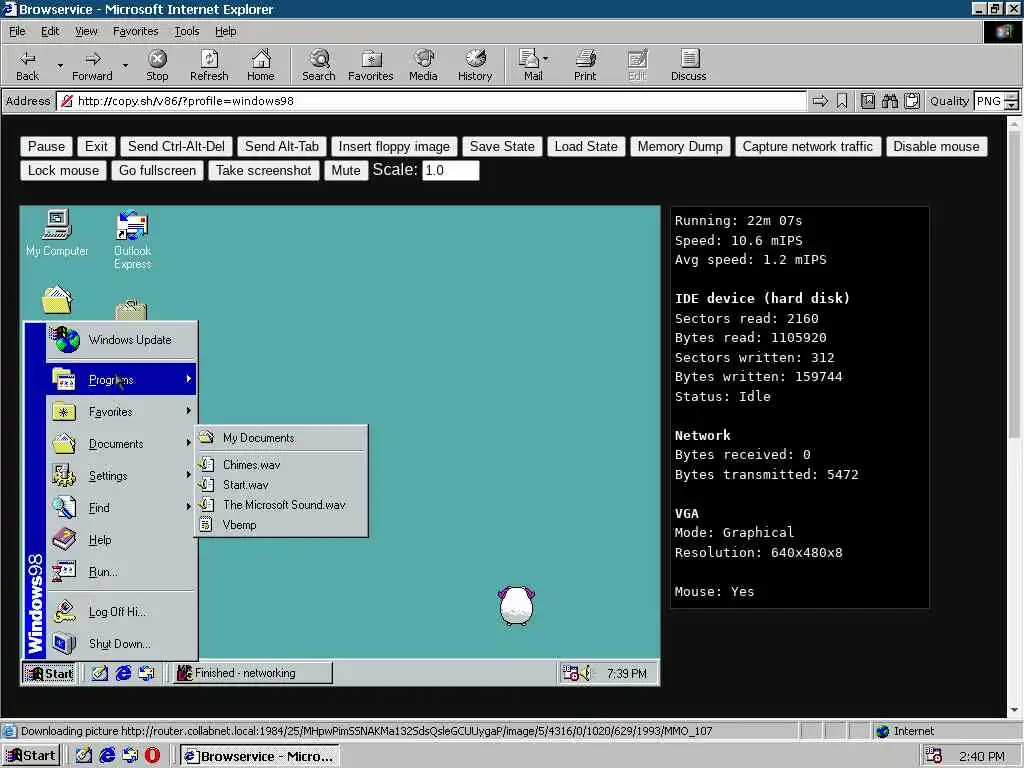Screen dimensions: 1024x768
Task: Click the page vertical scrollbar
Action: 1014,416
